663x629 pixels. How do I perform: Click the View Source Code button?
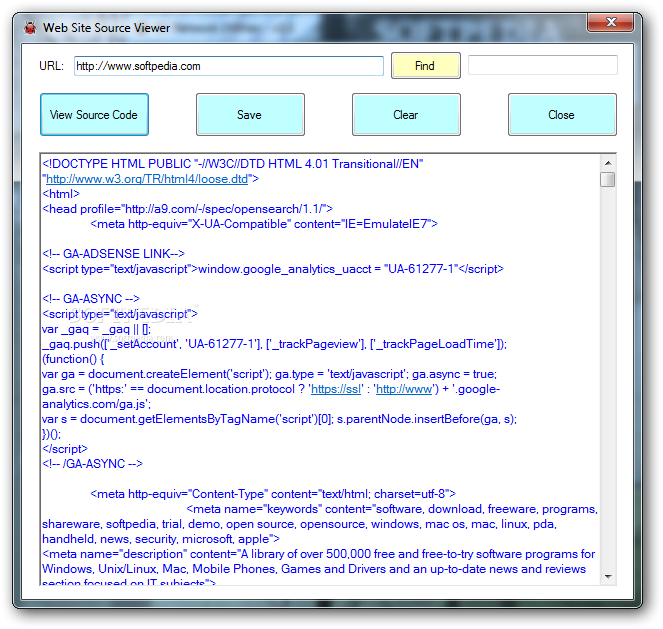[94, 115]
